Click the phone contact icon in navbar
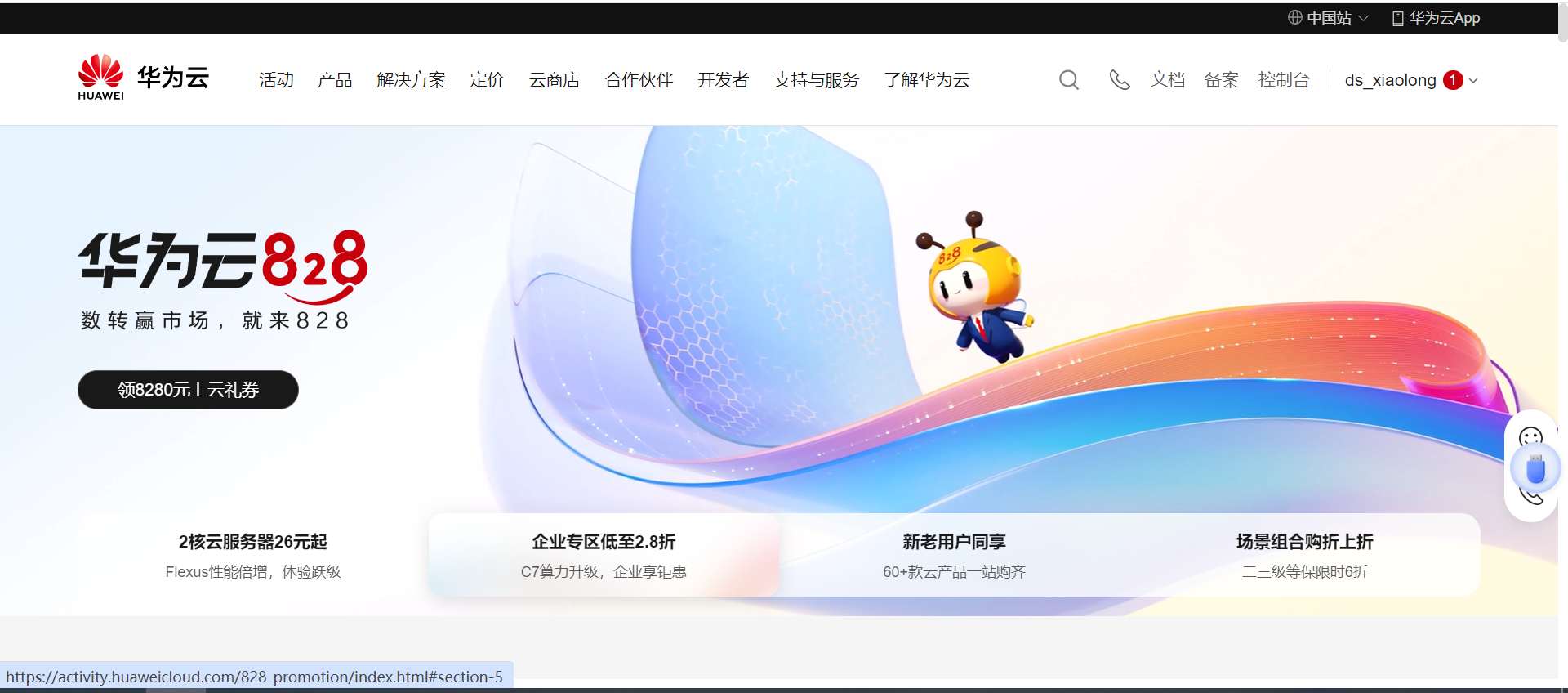 point(1120,80)
